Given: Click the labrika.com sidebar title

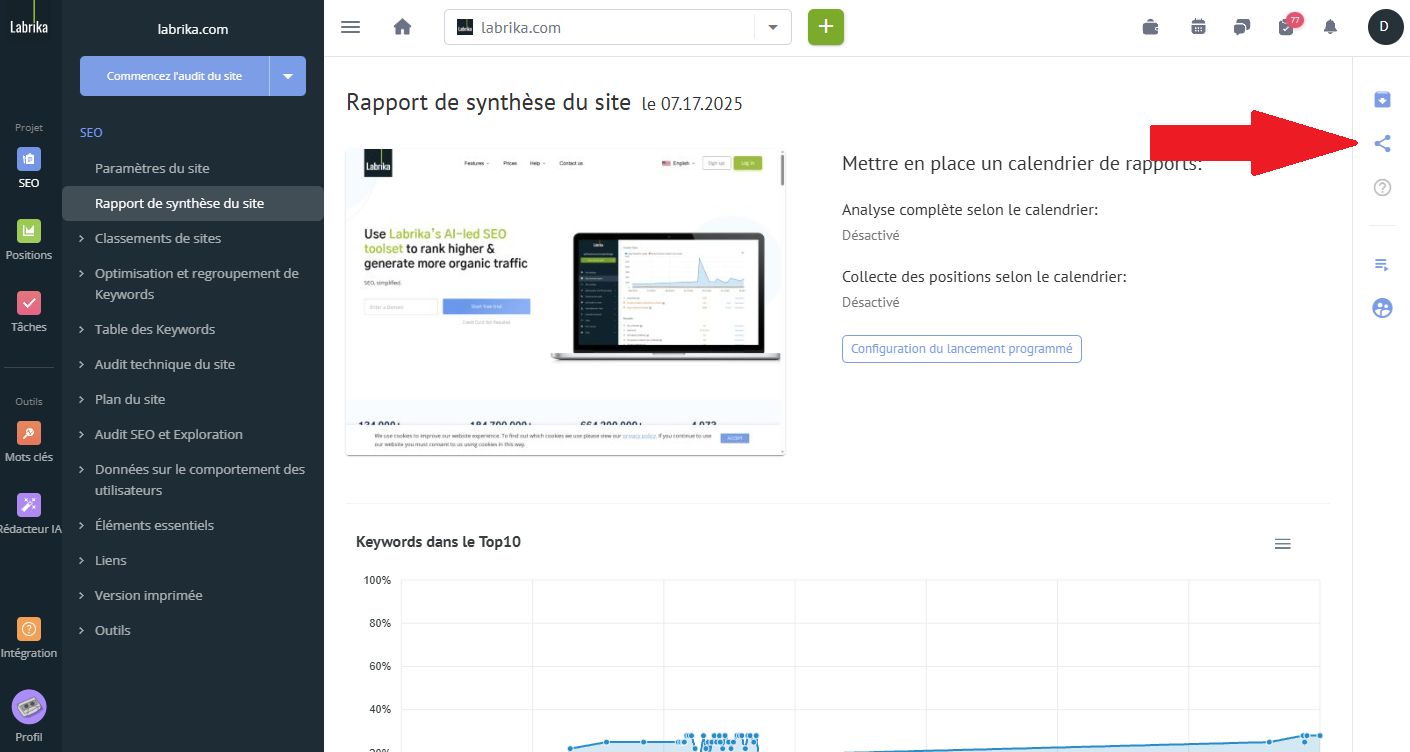Looking at the screenshot, I should 193,29.
